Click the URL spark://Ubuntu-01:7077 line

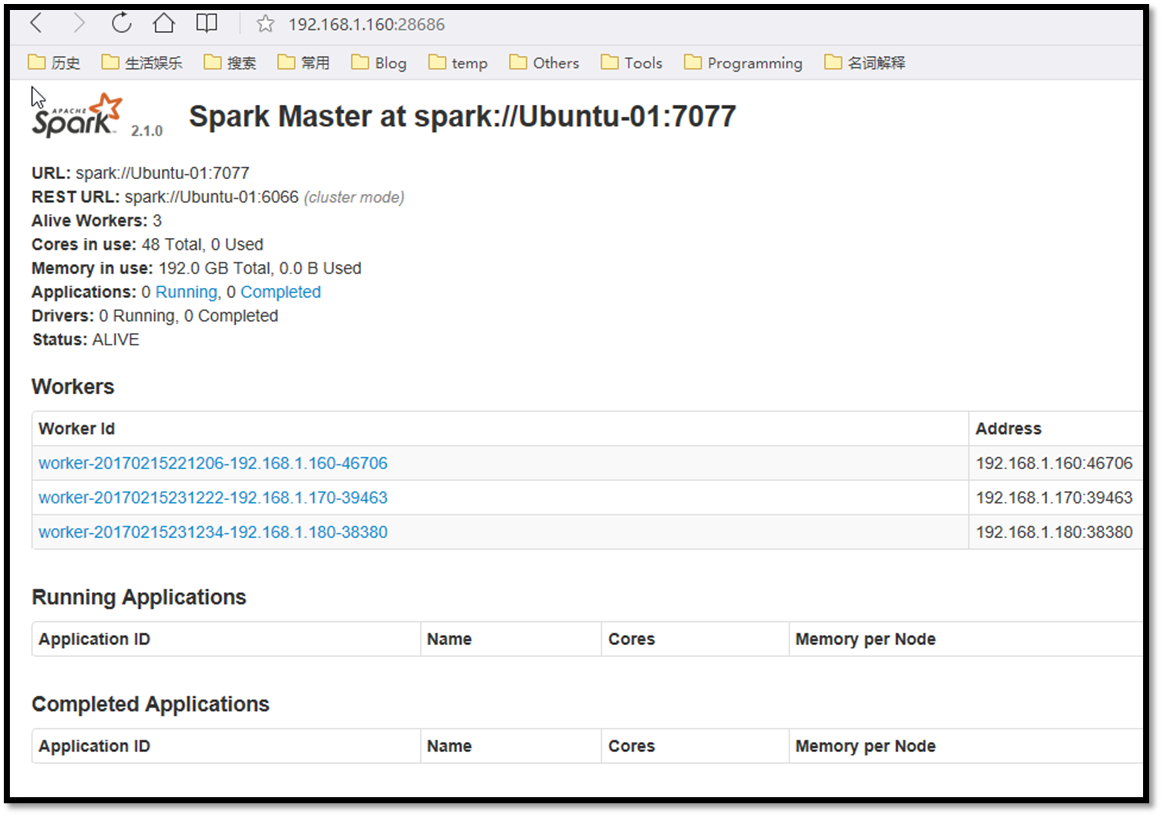click(x=140, y=173)
